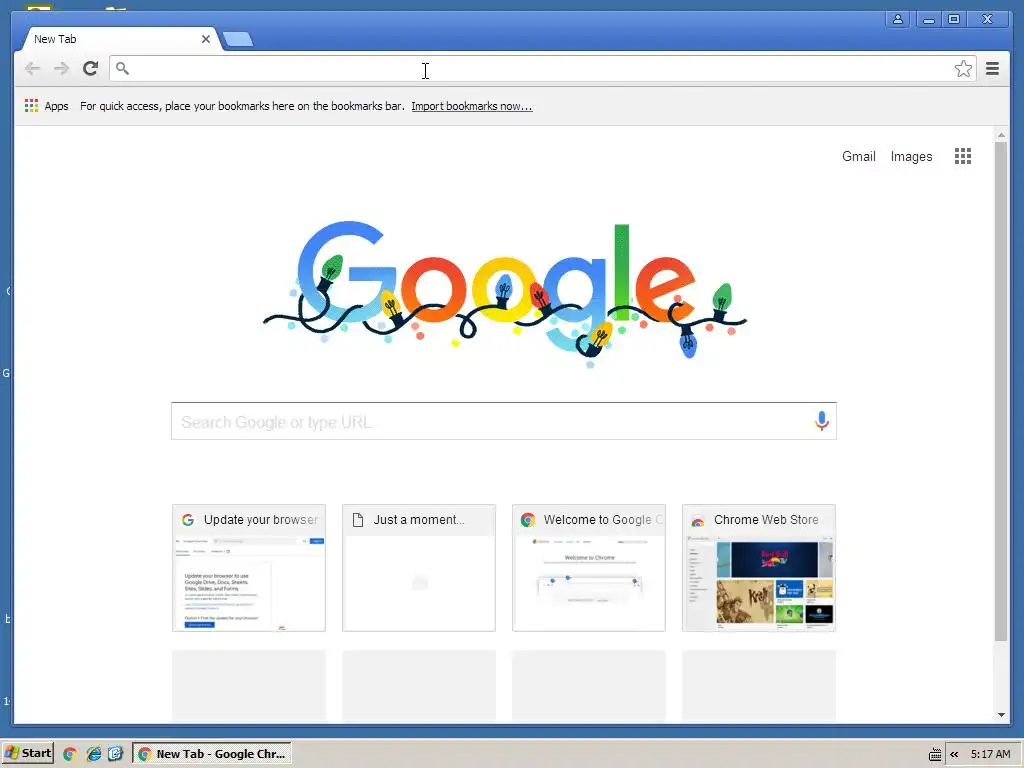
Task: Open a new tab with the tab button
Action: (238, 40)
